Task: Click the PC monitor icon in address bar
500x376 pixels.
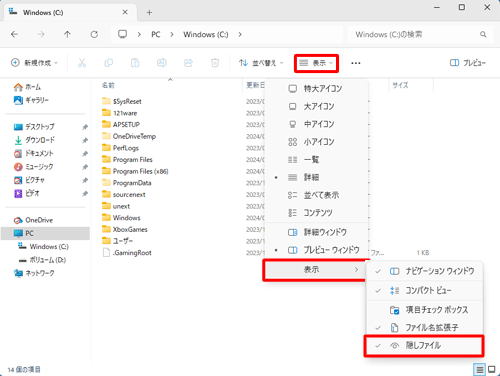Action: (x=123, y=34)
